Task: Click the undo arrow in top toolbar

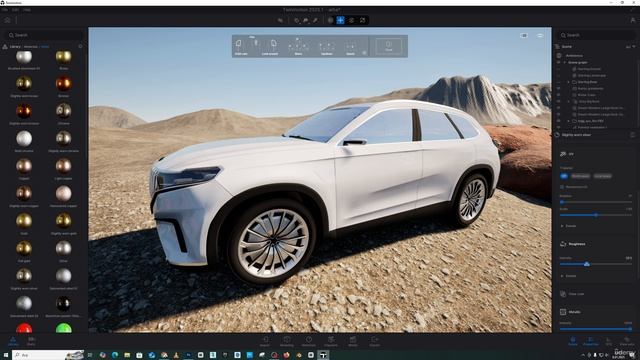Action: click(280, 20)
